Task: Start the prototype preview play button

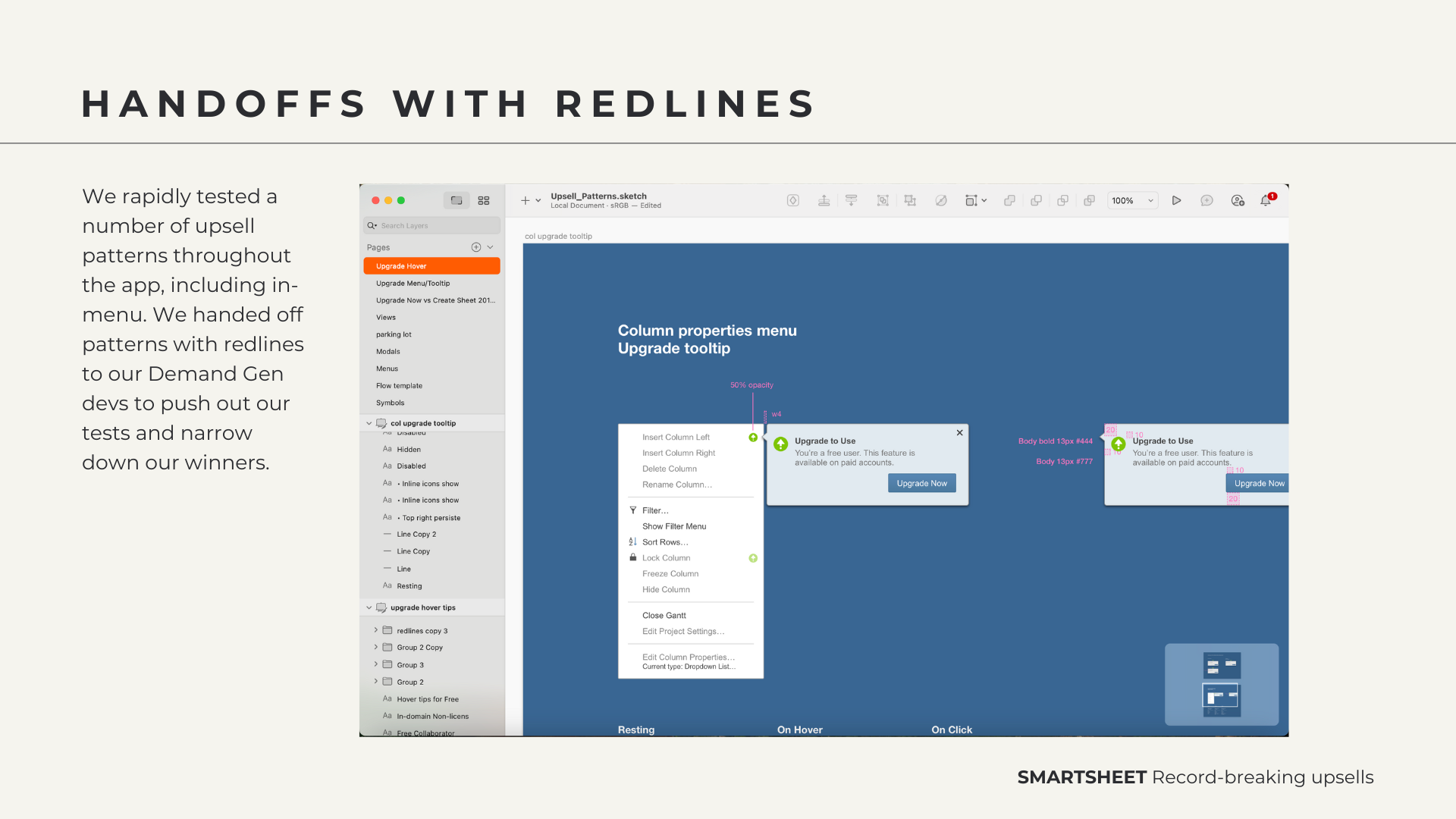Action: coord(1176,200)
